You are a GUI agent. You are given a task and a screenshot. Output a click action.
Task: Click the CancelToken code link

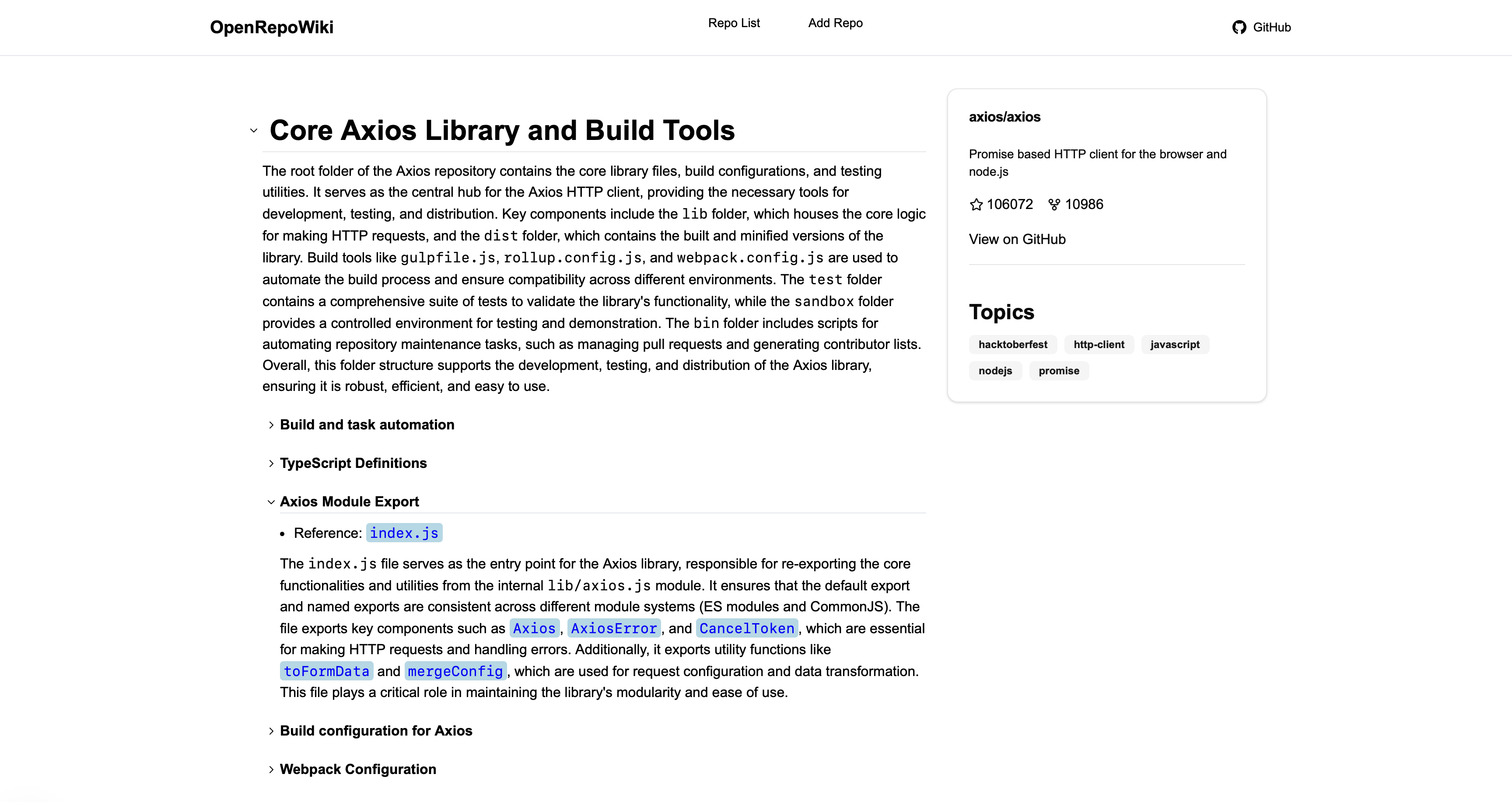(746, 628)
